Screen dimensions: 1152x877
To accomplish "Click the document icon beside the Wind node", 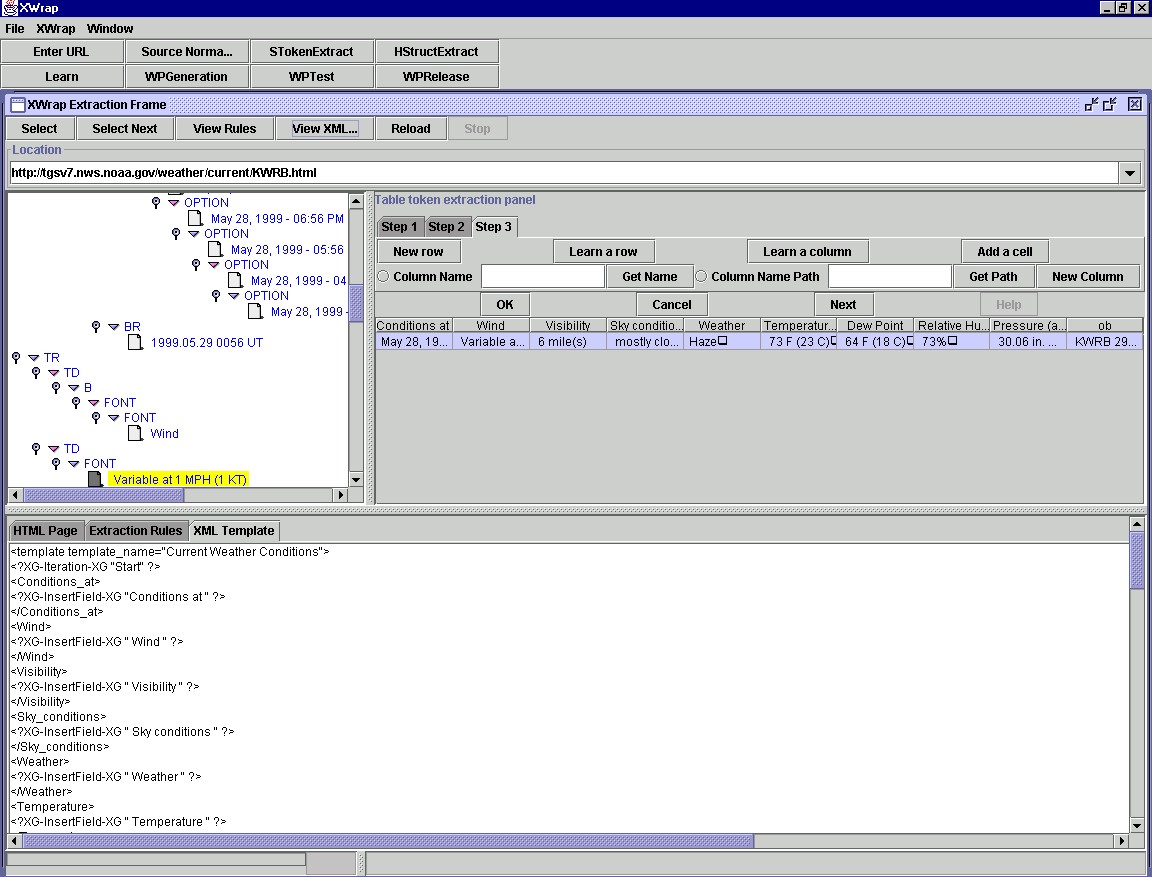I will click(135, 434).
